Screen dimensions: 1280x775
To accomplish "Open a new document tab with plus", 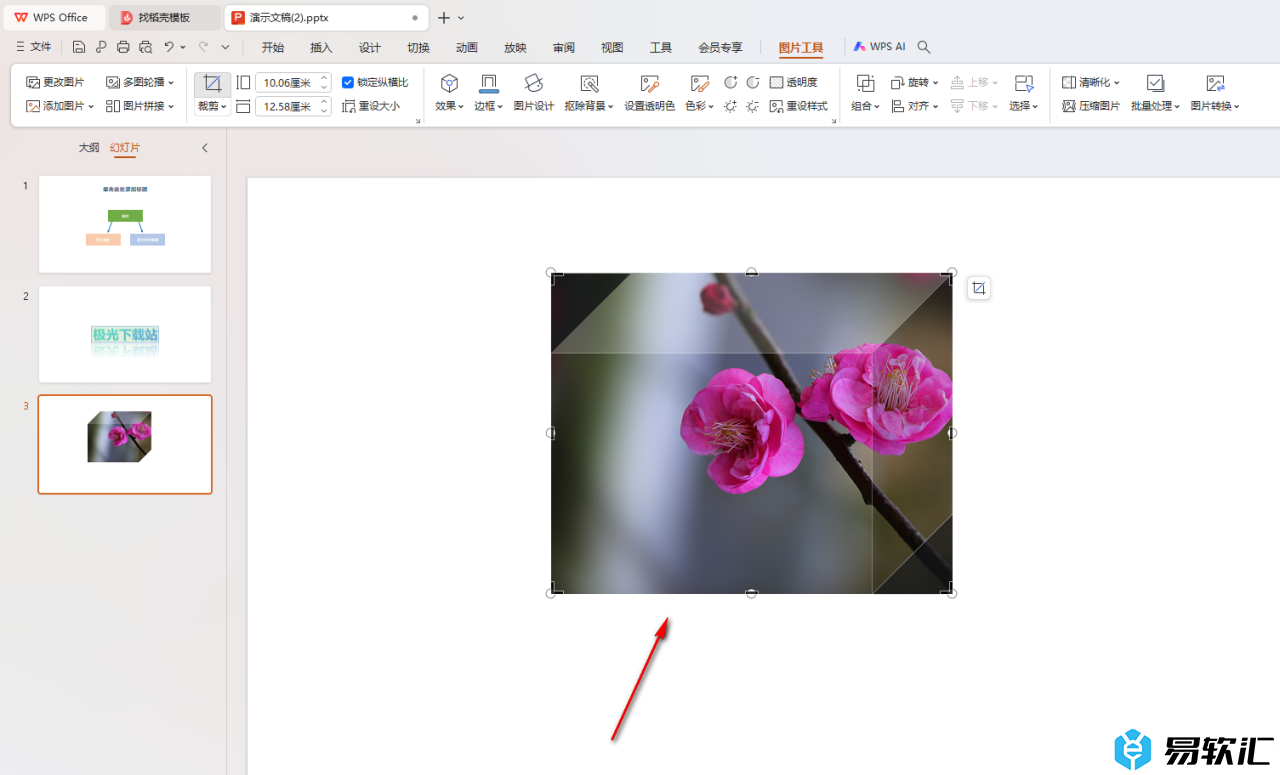I will point(444,18).
